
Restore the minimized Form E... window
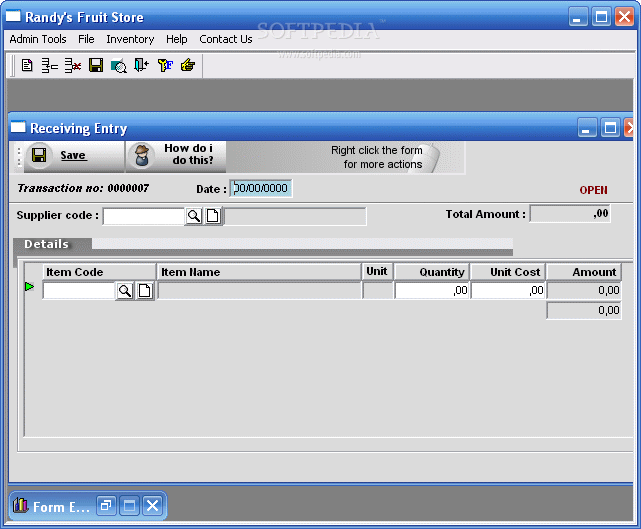pos(106,506)
